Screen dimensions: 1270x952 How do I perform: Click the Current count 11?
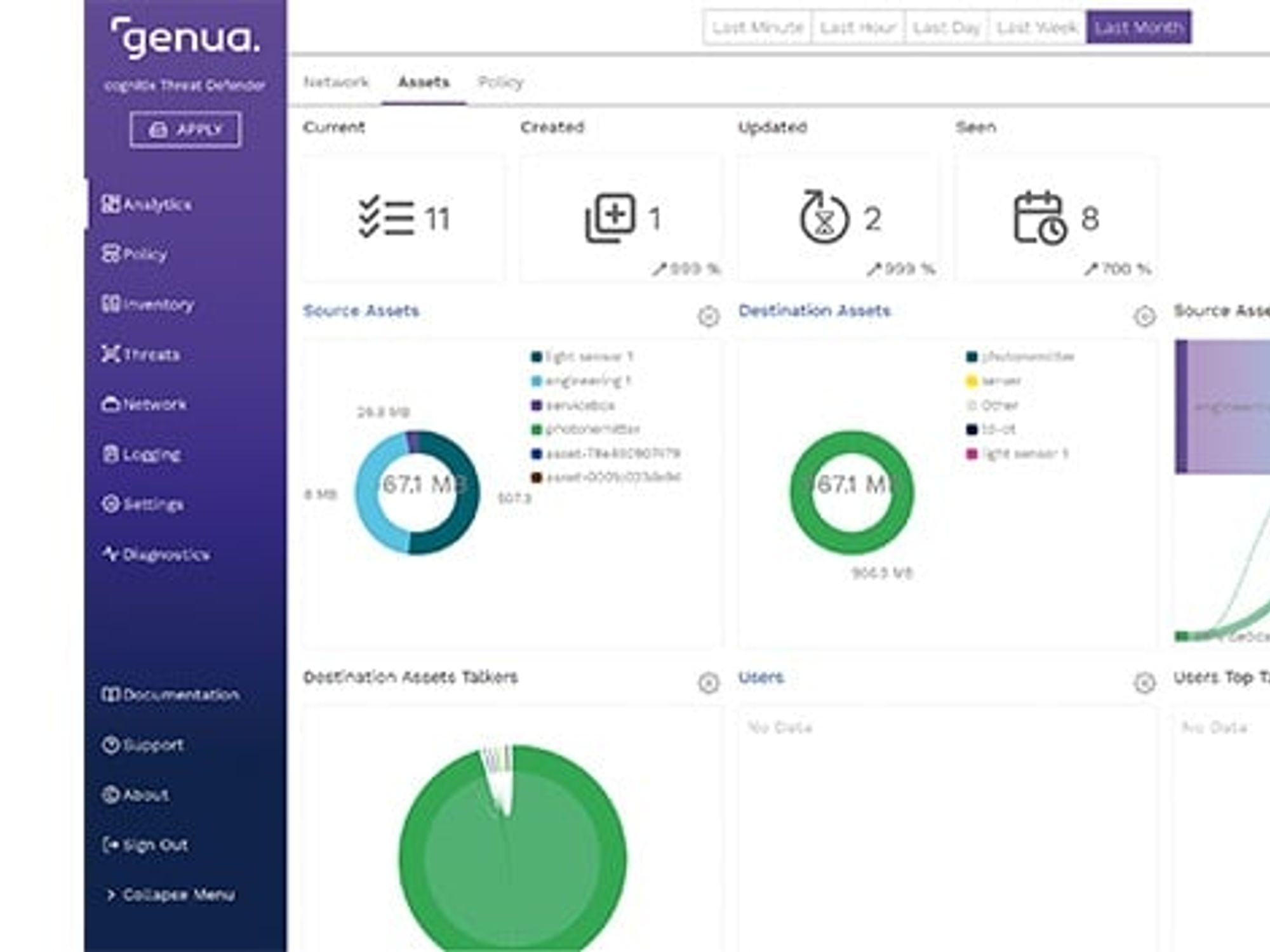[438, 219]
